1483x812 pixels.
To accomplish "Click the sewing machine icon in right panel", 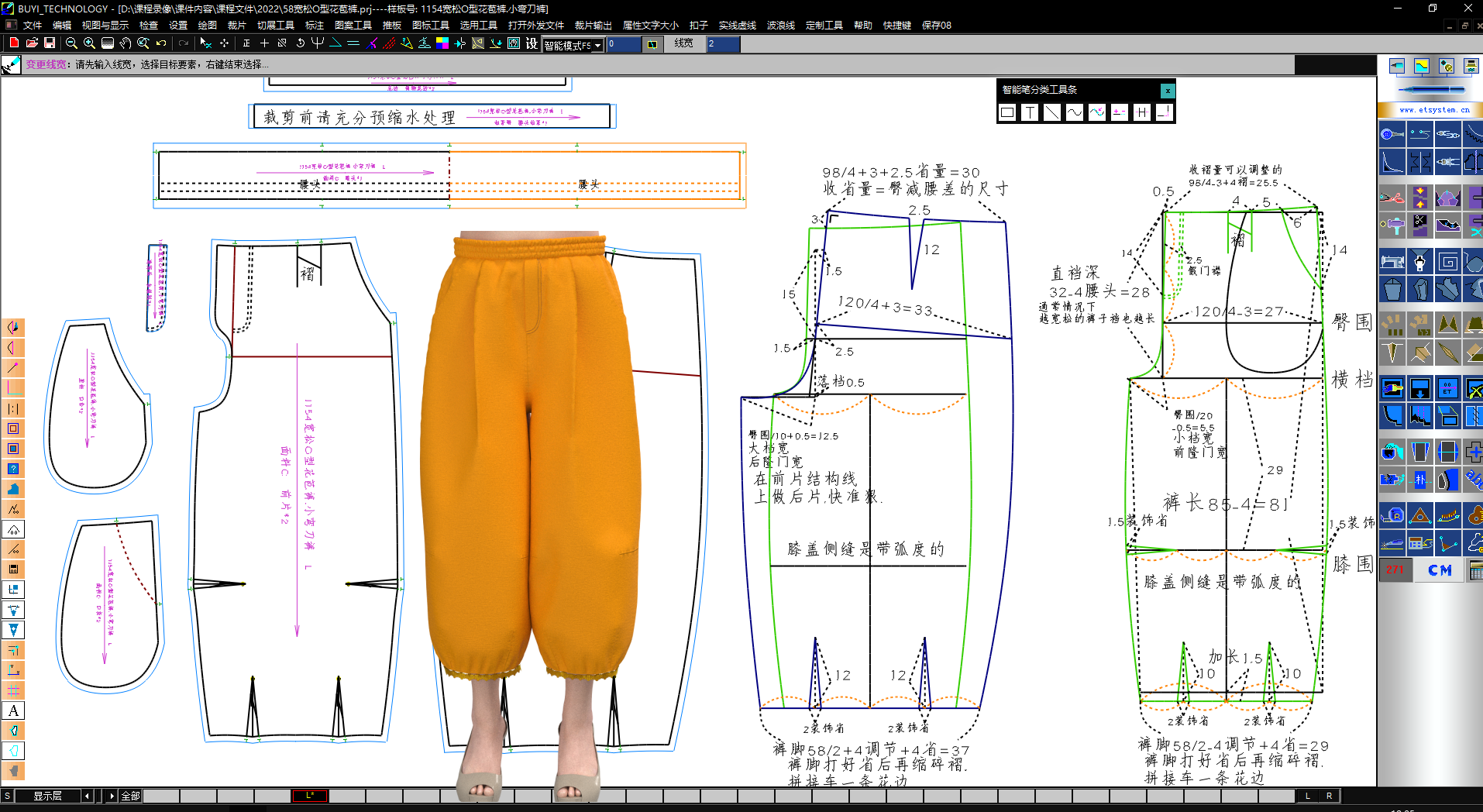I will click(x=1392, y=261).
